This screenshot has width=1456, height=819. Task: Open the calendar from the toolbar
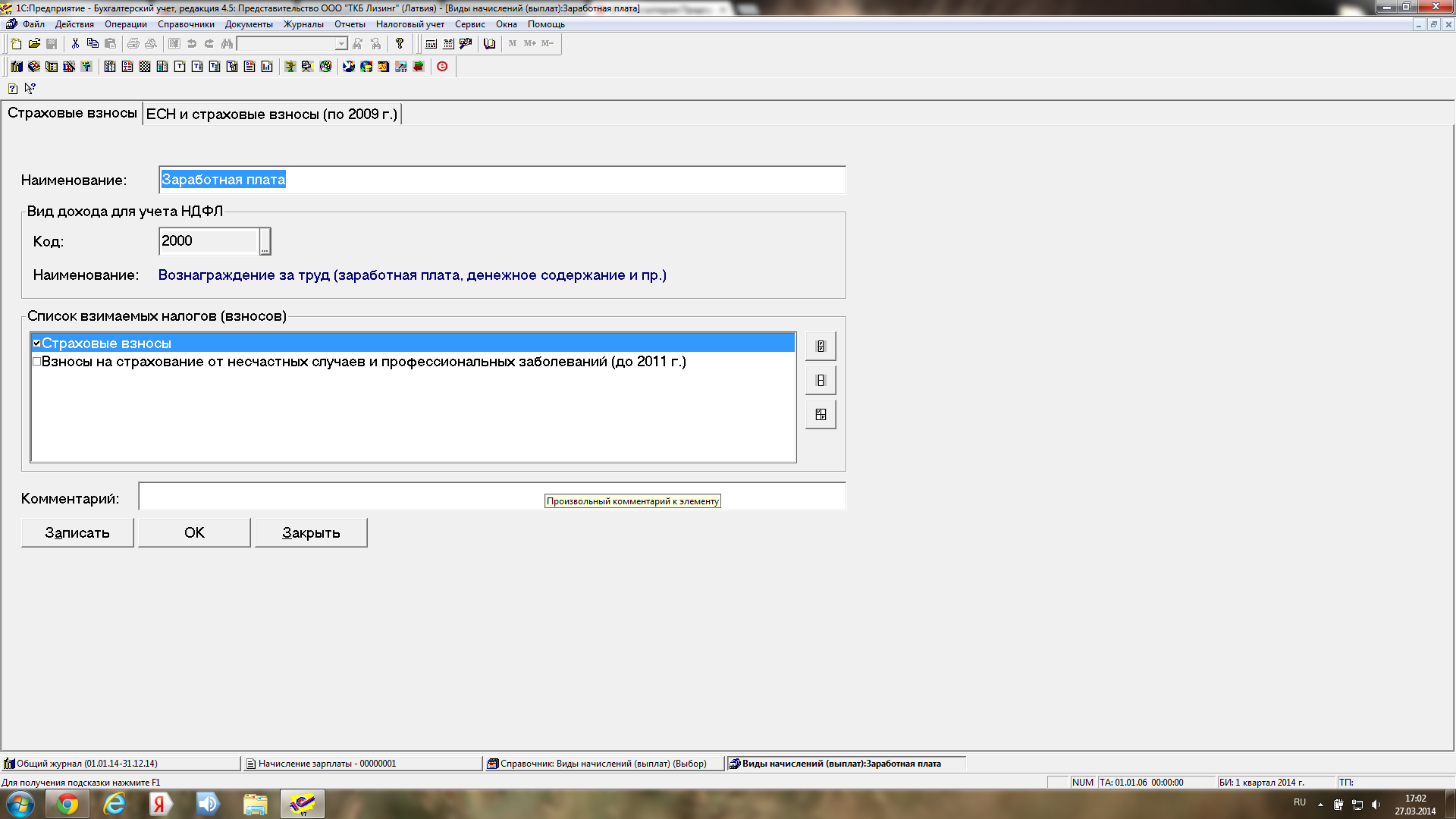point(448,43)
